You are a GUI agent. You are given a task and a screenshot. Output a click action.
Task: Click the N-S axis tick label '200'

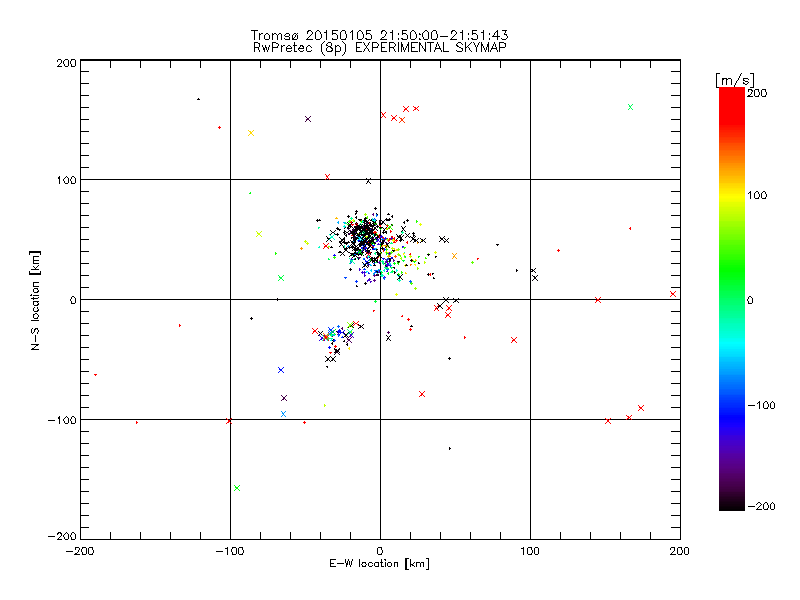coord(66,63)
